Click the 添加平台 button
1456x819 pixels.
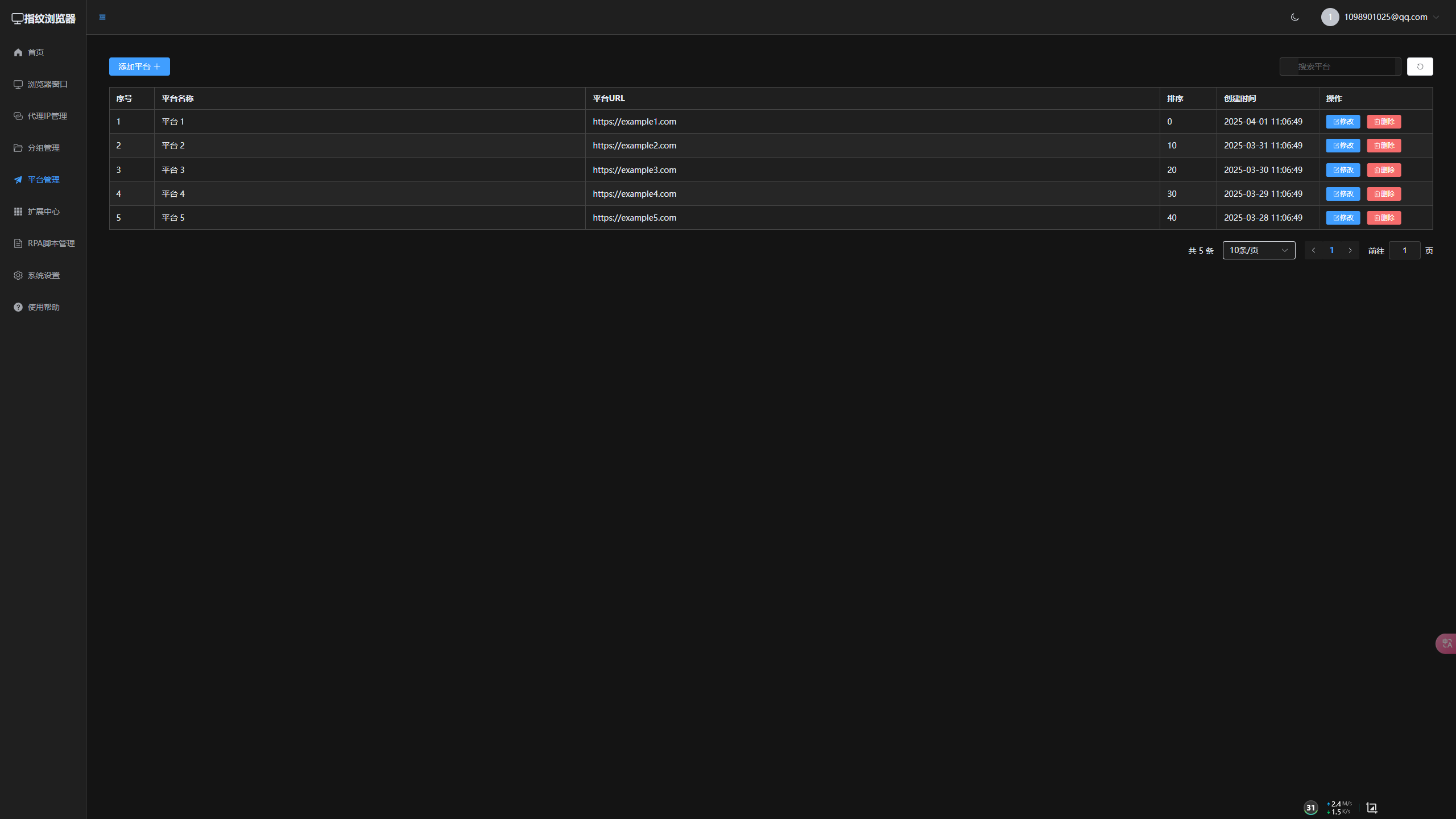point(139,67)
